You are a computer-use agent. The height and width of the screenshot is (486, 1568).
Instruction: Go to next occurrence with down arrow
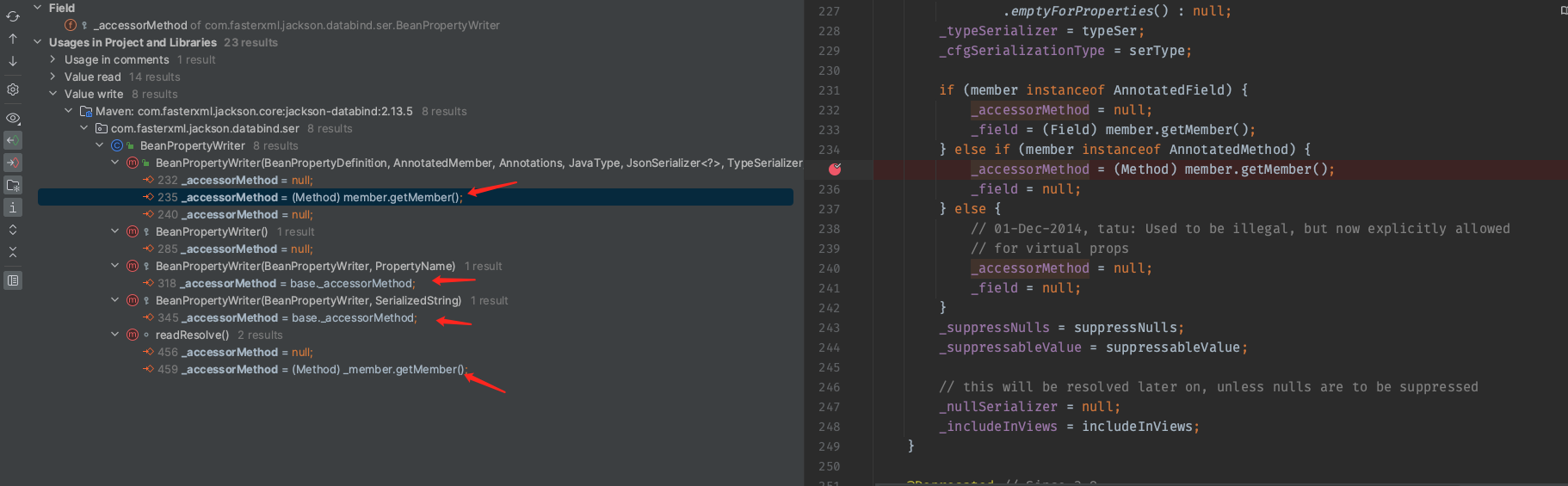(13, 61)
